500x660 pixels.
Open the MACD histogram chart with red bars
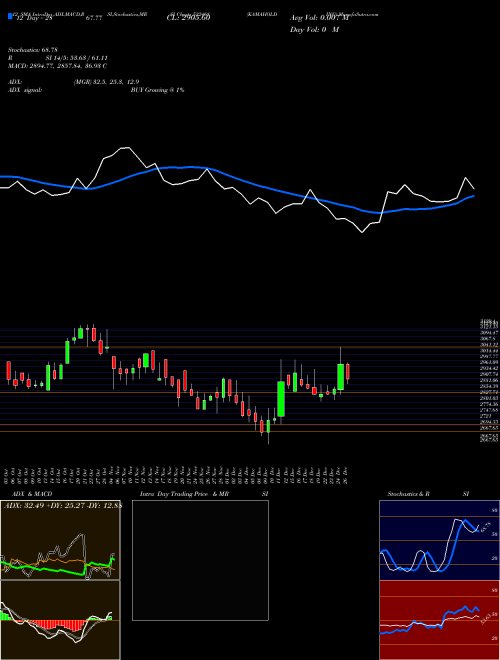60,620
